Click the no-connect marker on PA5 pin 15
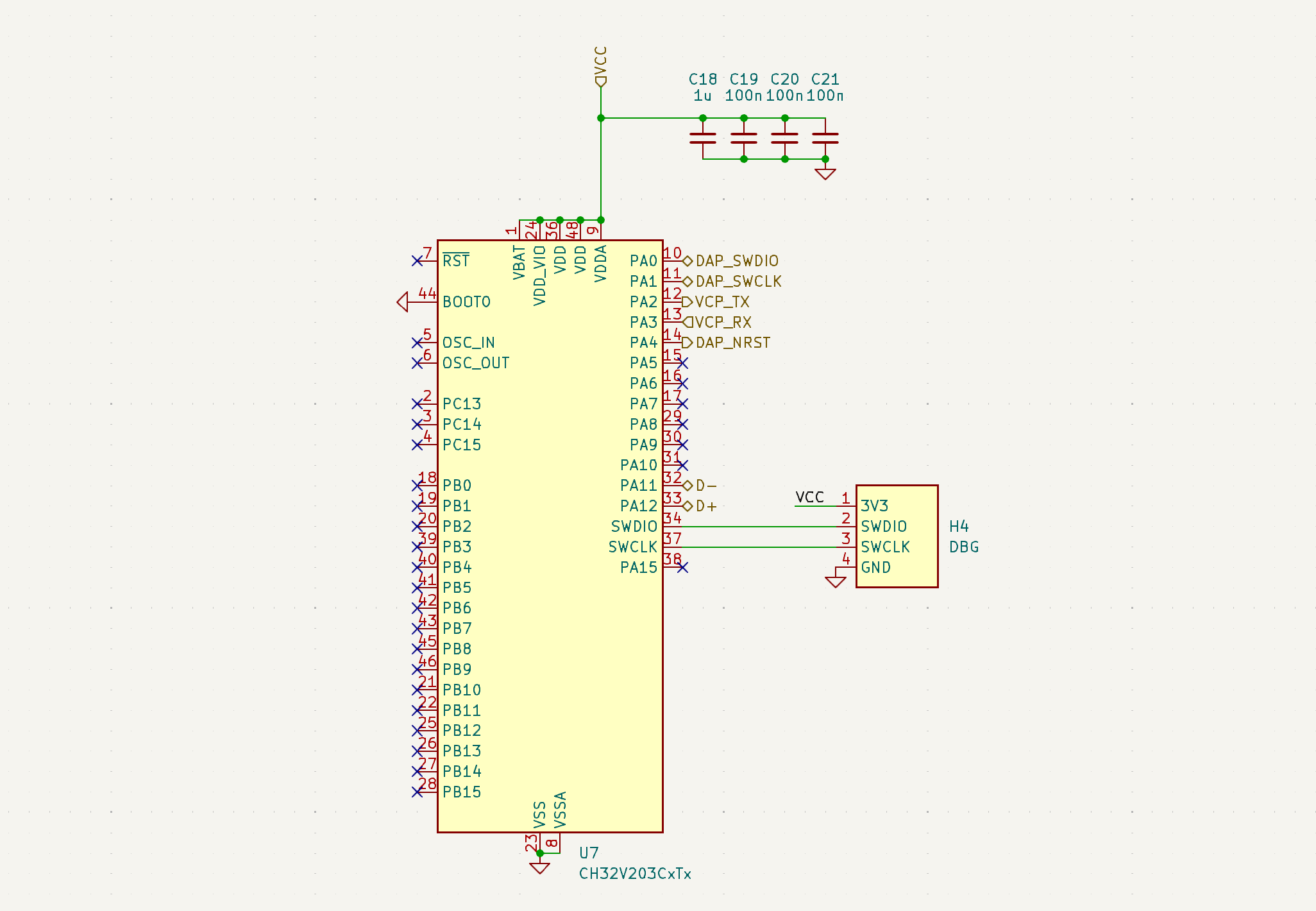 pyautogui.click(x=682, y=363)
